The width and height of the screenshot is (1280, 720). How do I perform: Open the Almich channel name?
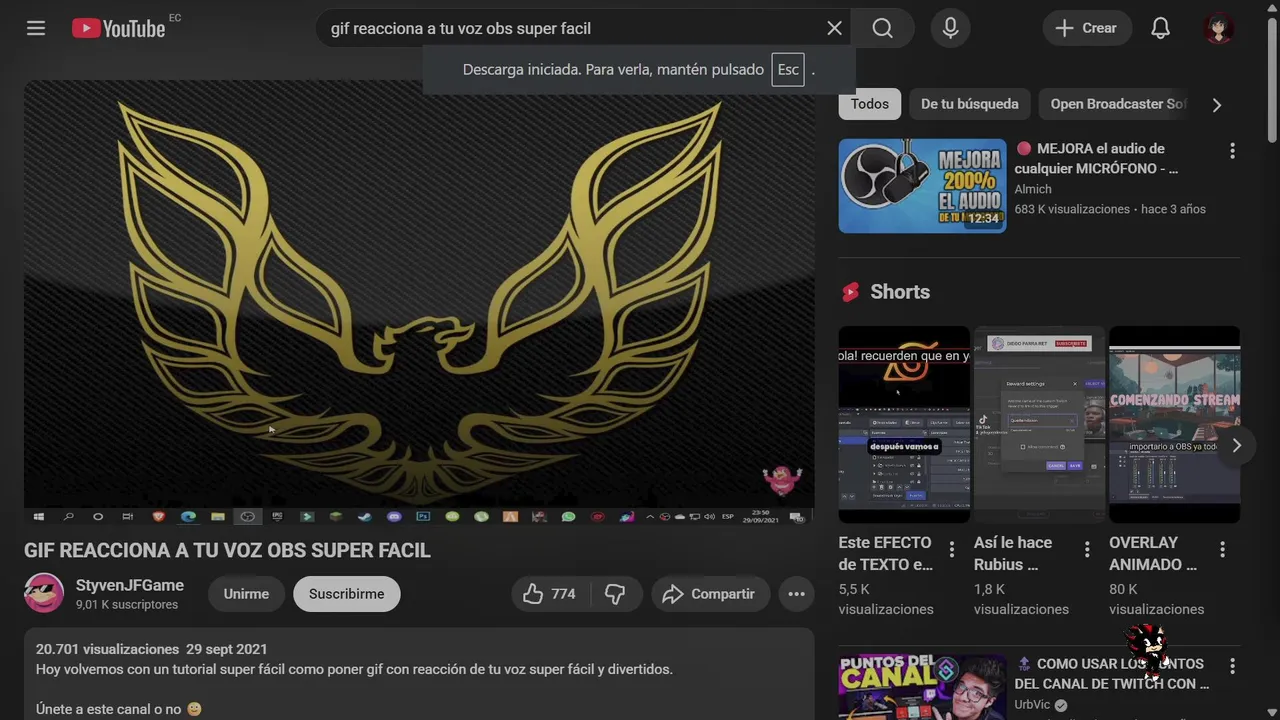(1033, 189)
